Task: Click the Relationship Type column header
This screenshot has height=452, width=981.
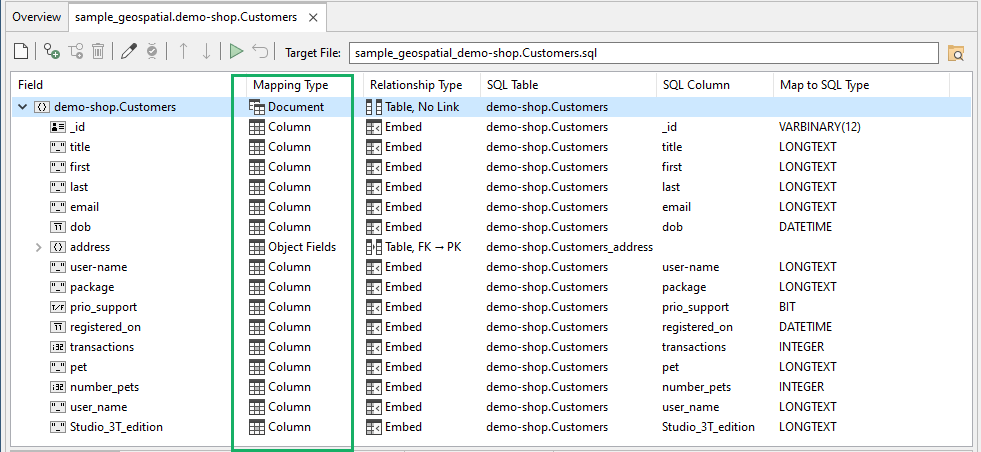Action: pyautogui.click(x=415, y=85)
